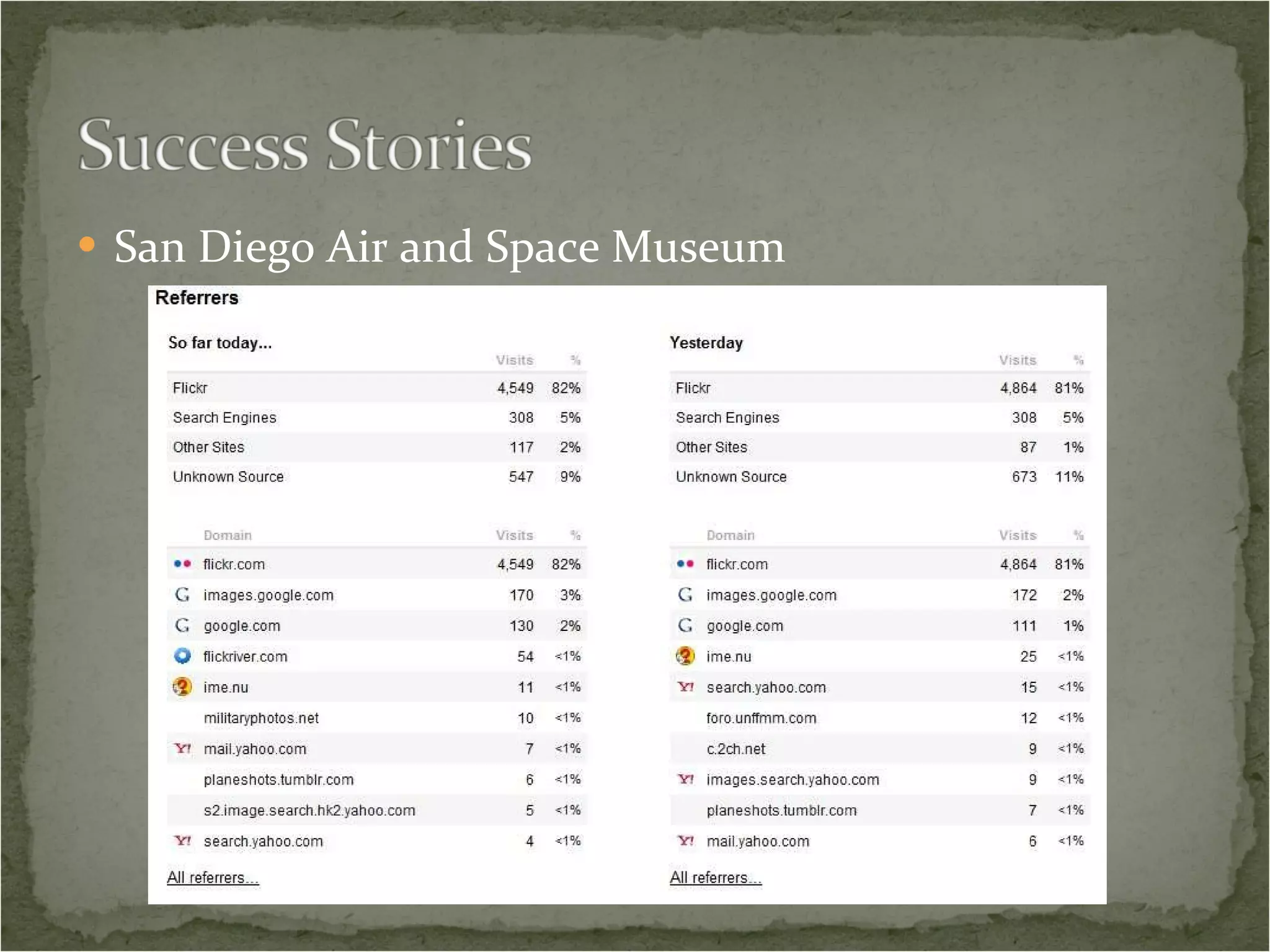The width and height of the screenshot is (1270, 952).
Task: Click militaryphotos.net domain row
Action: (x=377, y=718)
